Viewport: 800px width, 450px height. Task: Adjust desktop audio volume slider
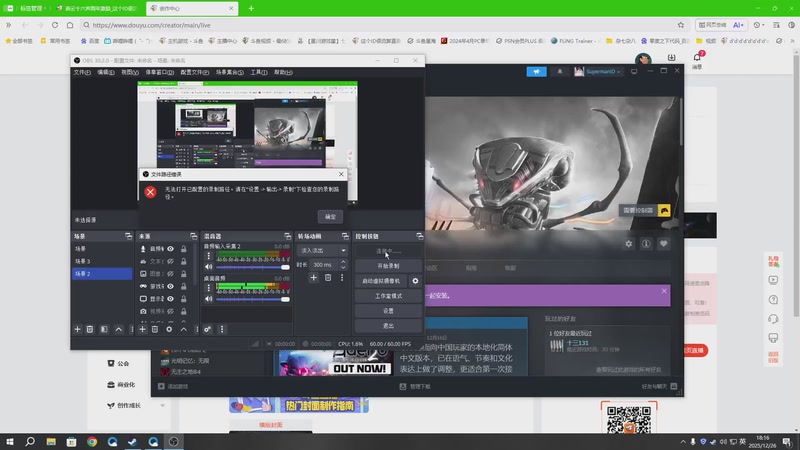coord(253,299)
